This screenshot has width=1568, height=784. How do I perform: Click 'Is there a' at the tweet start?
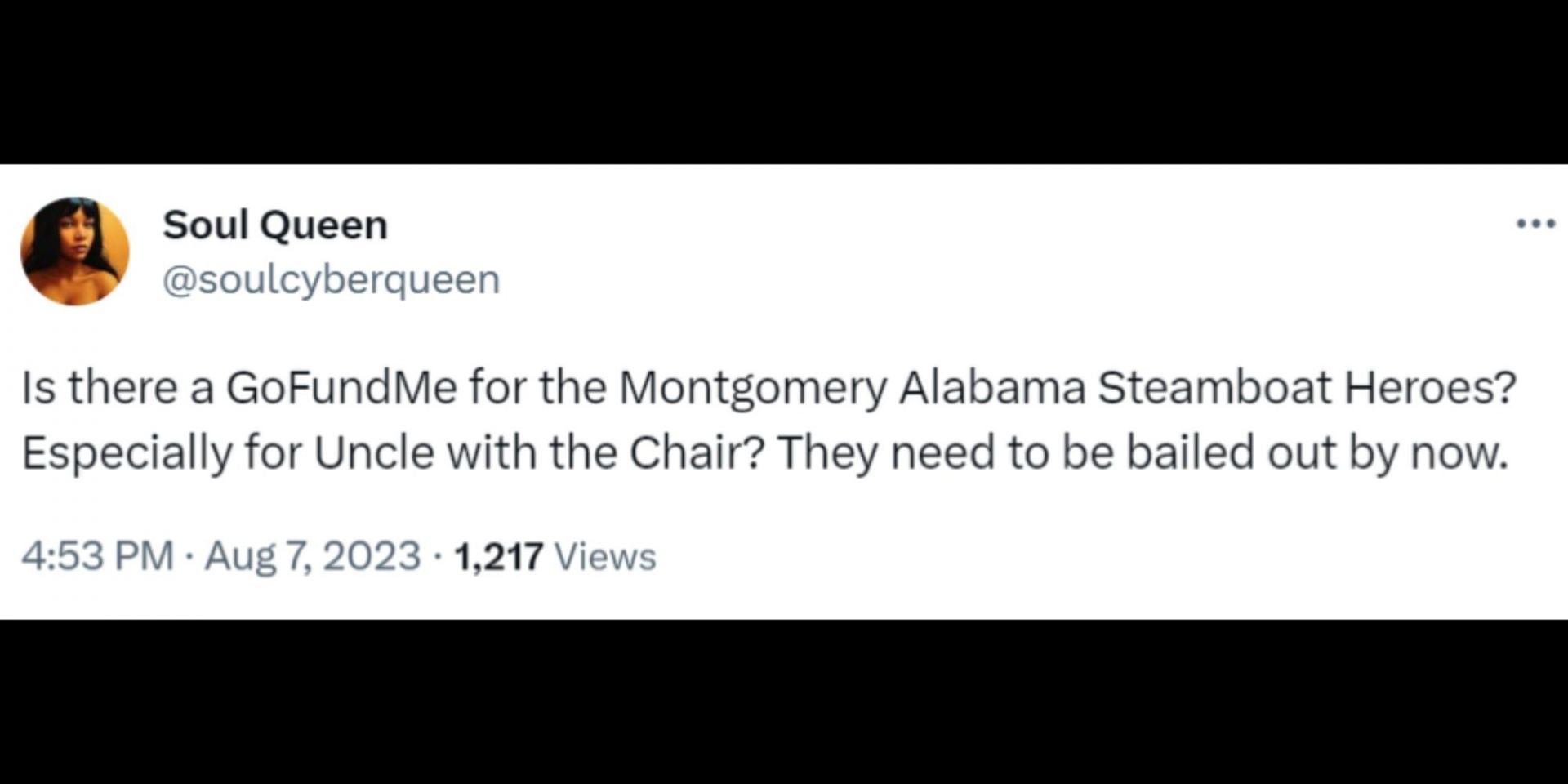[x=117, y=387]
